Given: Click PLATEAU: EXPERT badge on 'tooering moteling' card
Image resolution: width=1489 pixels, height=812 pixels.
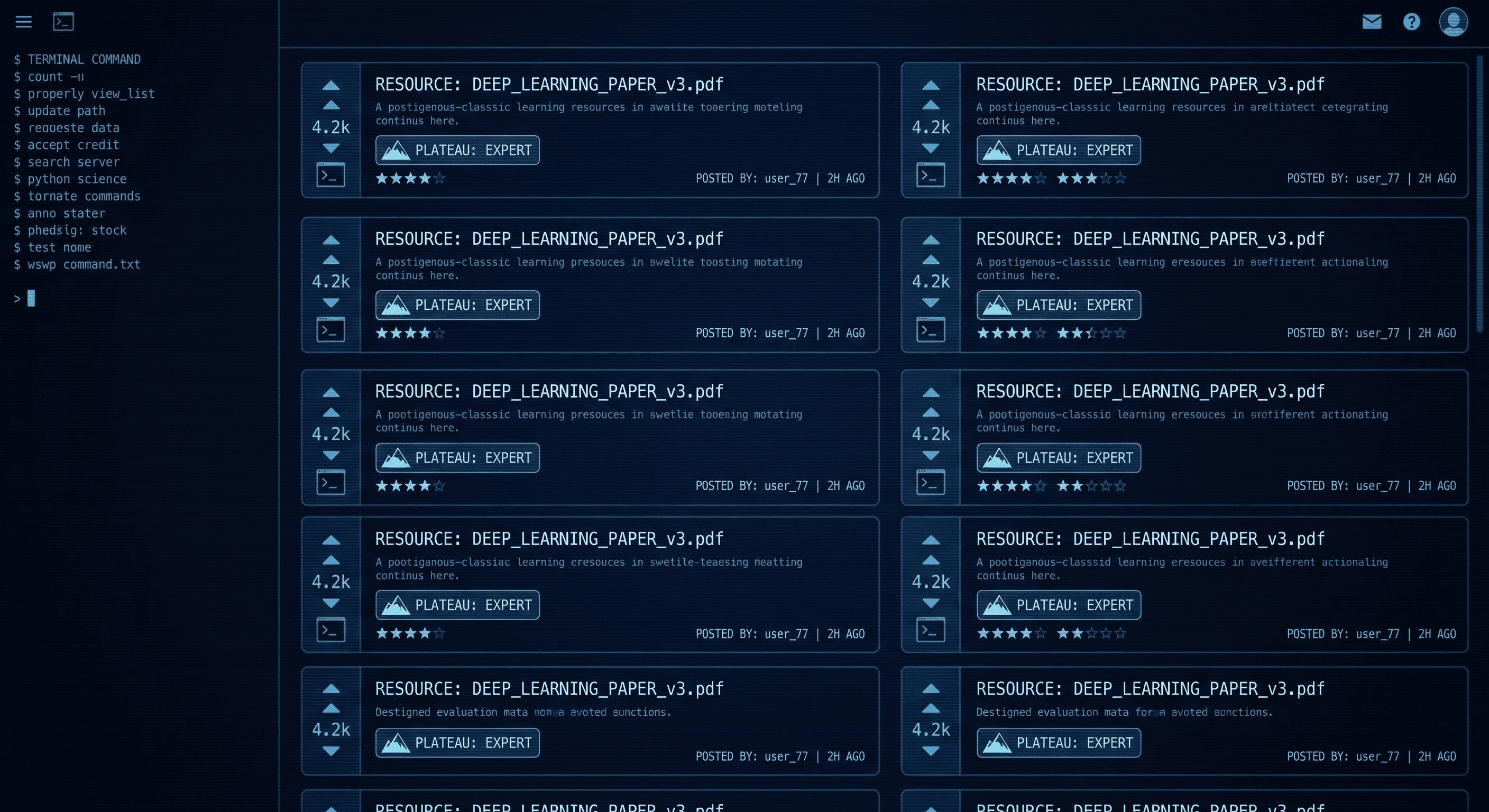Looking at the screenshot, I should tap(457, 150).
